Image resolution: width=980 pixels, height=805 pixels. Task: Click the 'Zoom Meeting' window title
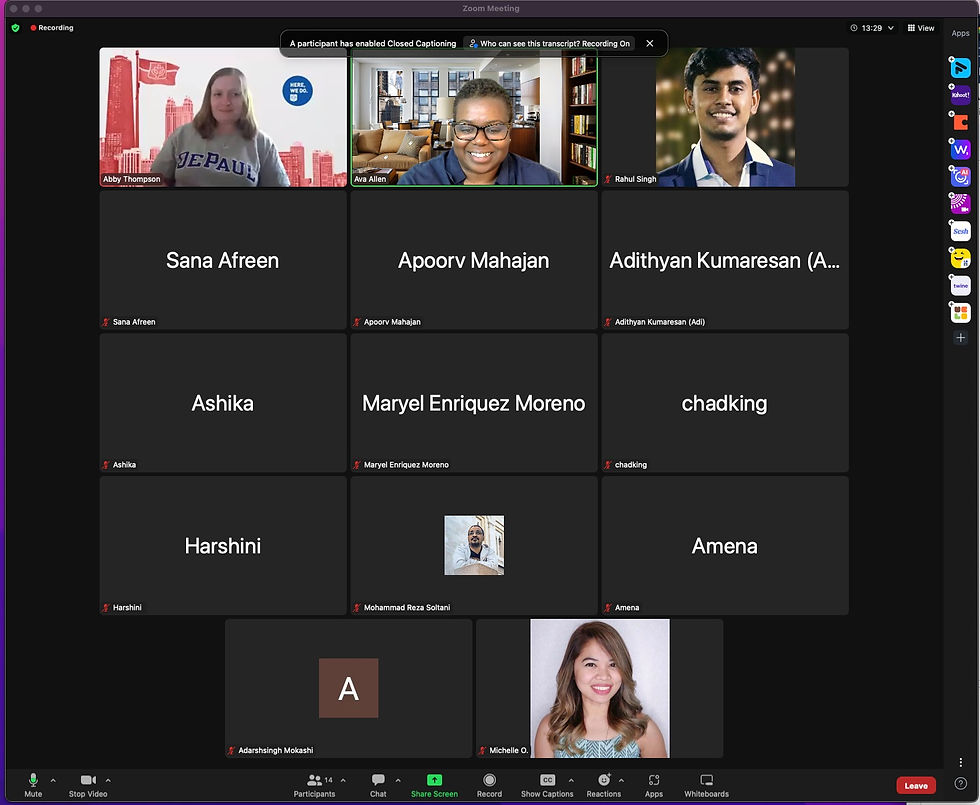(491, 8)
